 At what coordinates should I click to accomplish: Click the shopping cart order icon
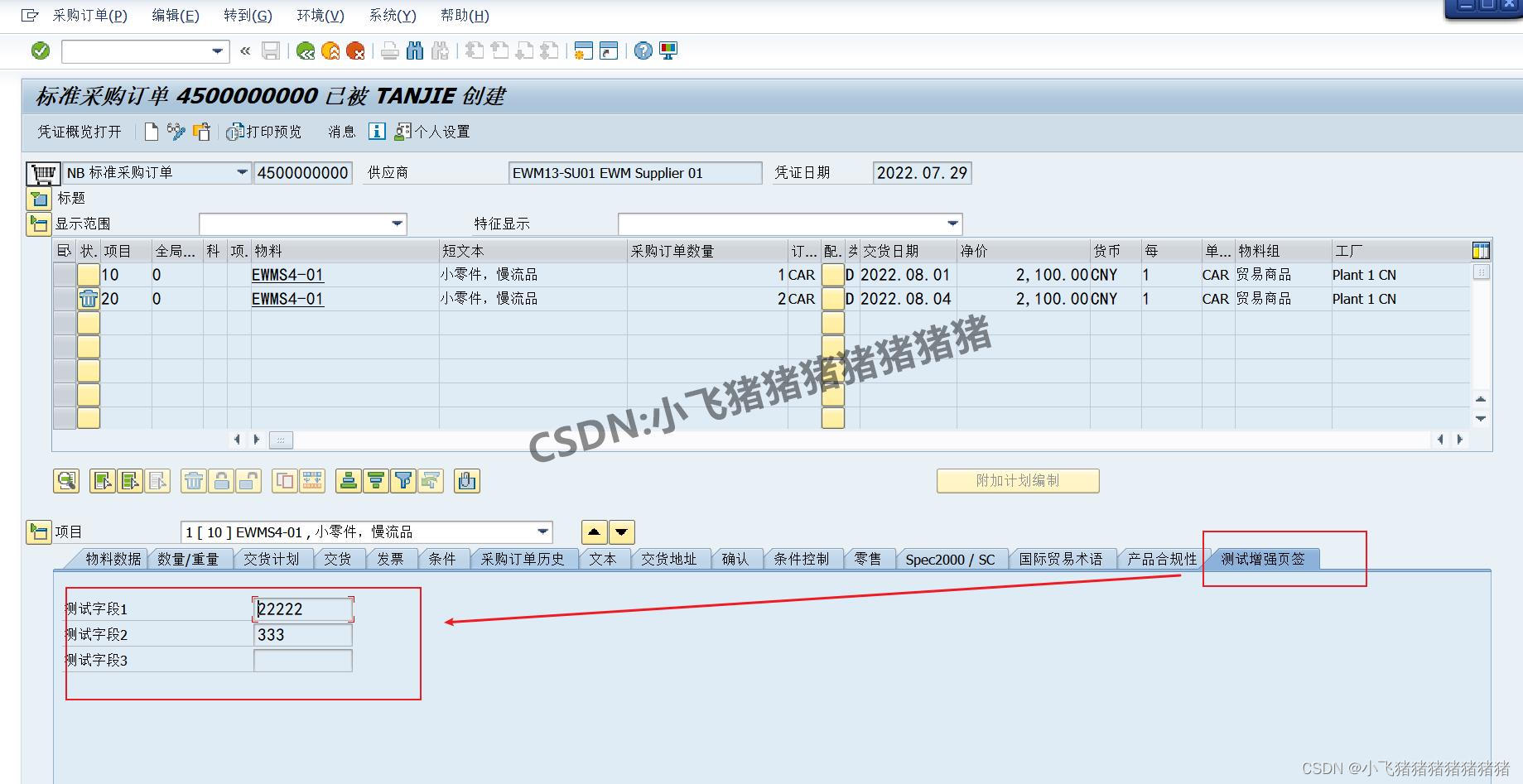pyautogui.click(x=42, y=173)
